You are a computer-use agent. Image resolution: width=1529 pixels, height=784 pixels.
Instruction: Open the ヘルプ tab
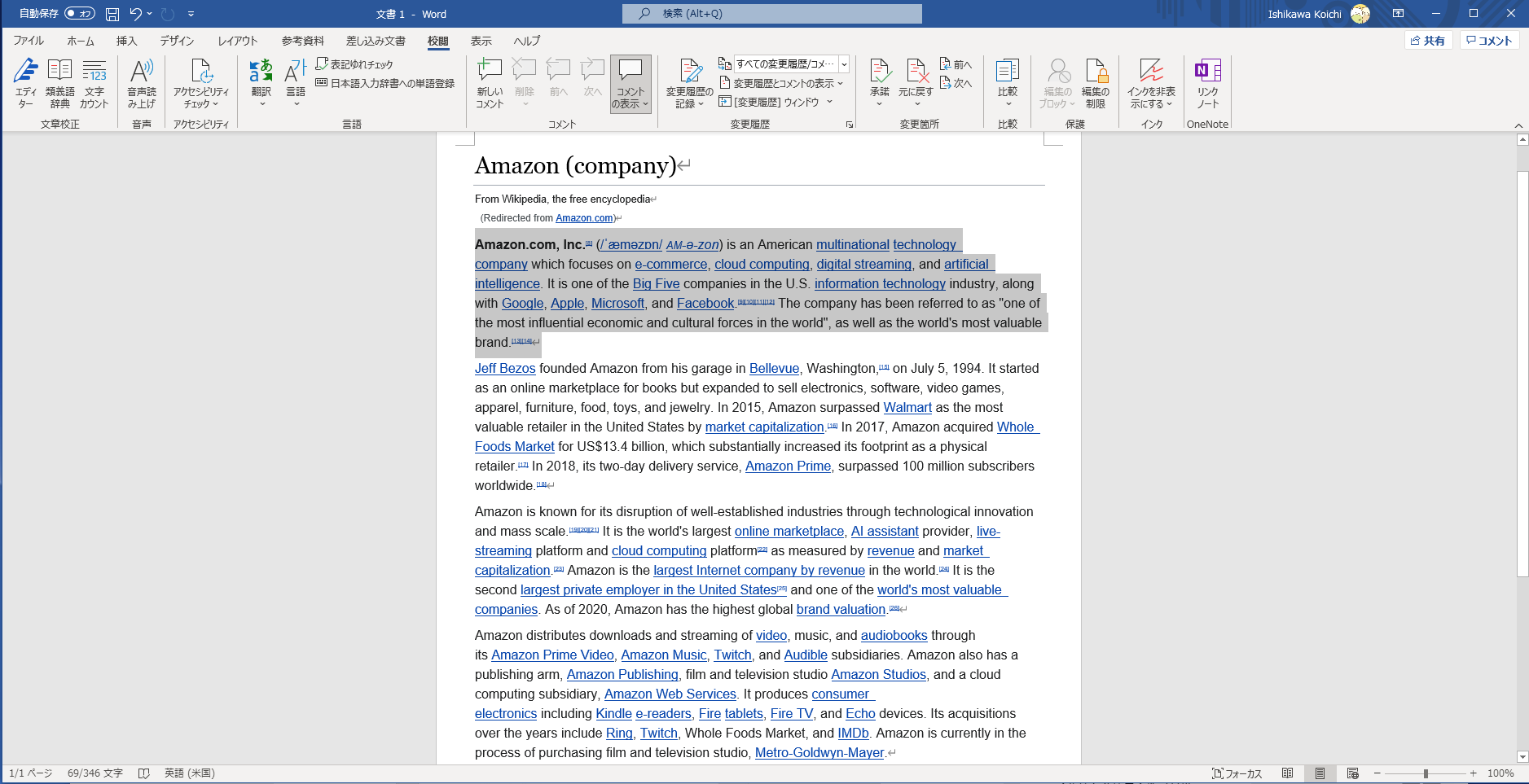pyautogui.click(x=527, y=41)
